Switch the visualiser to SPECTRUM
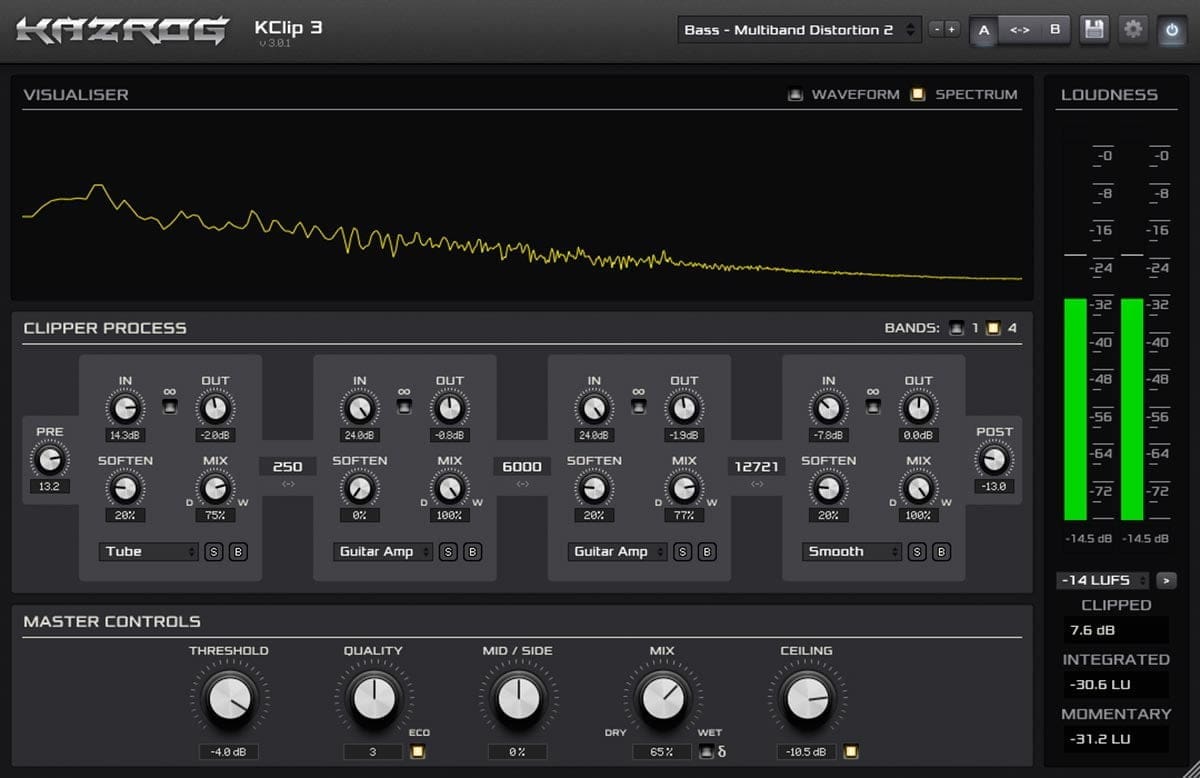Image resolution: width=1200 pixels, height=778 pixels. click(918, 95)
